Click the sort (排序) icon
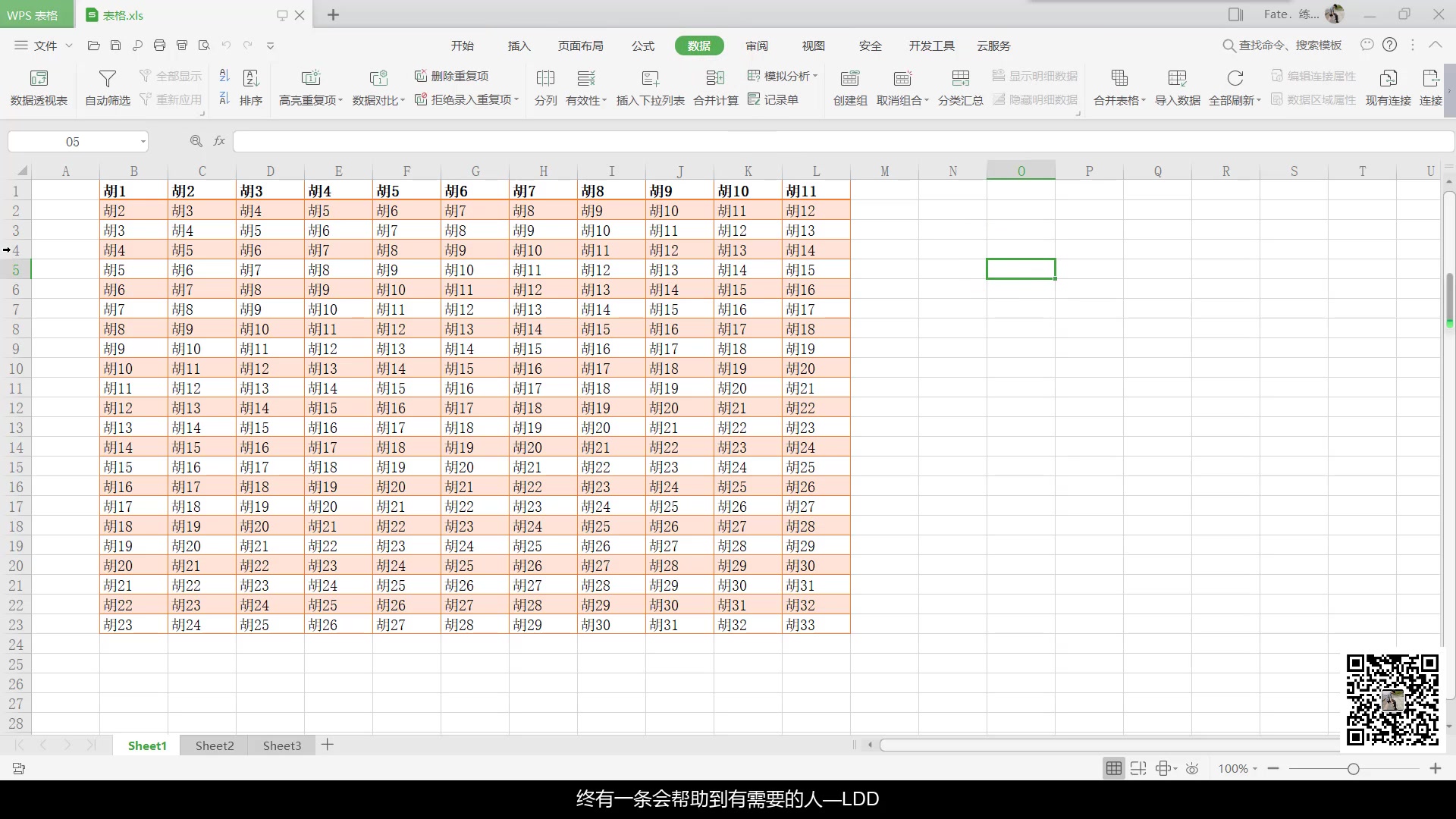 pyautogui.click(x=250, y=79)
